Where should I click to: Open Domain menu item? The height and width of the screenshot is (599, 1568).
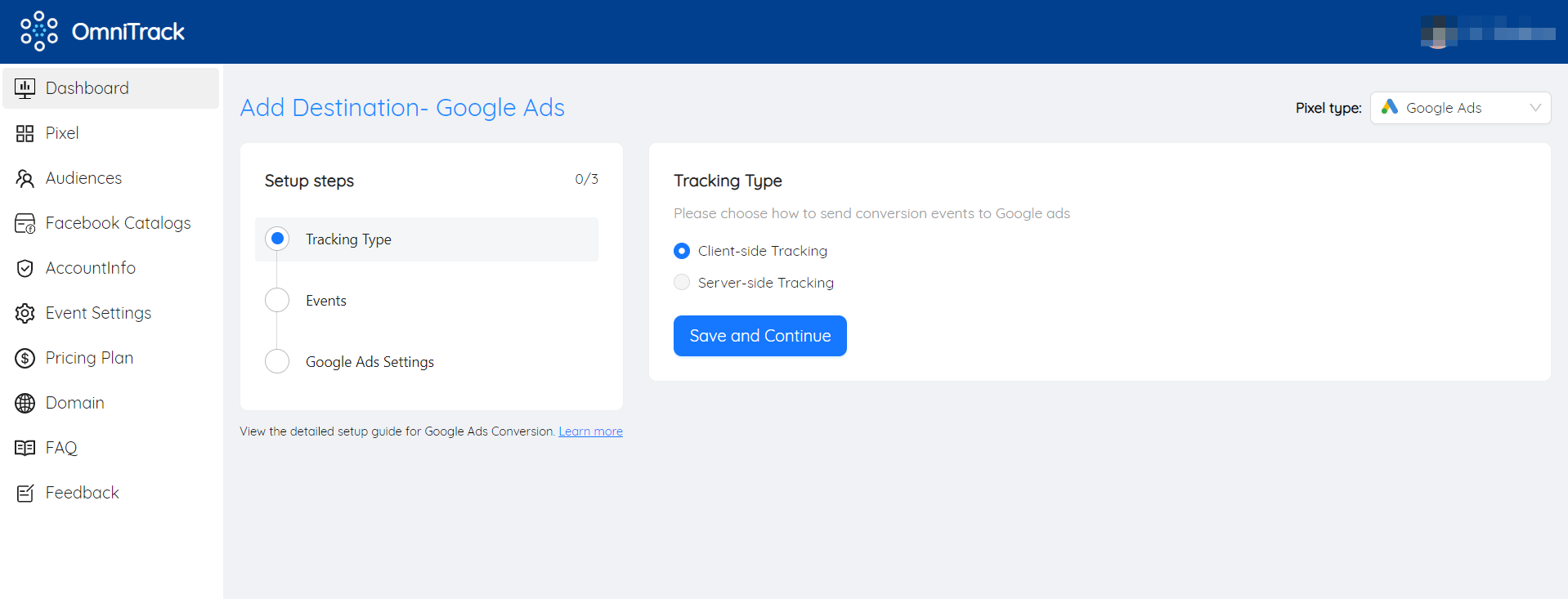click(111, 403)
